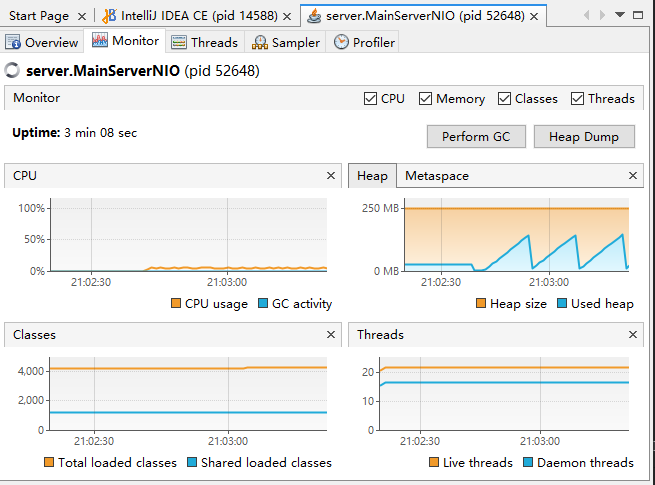Open the Profiler tab
This screenshot has height=485, width=655.
coord(364,42)
